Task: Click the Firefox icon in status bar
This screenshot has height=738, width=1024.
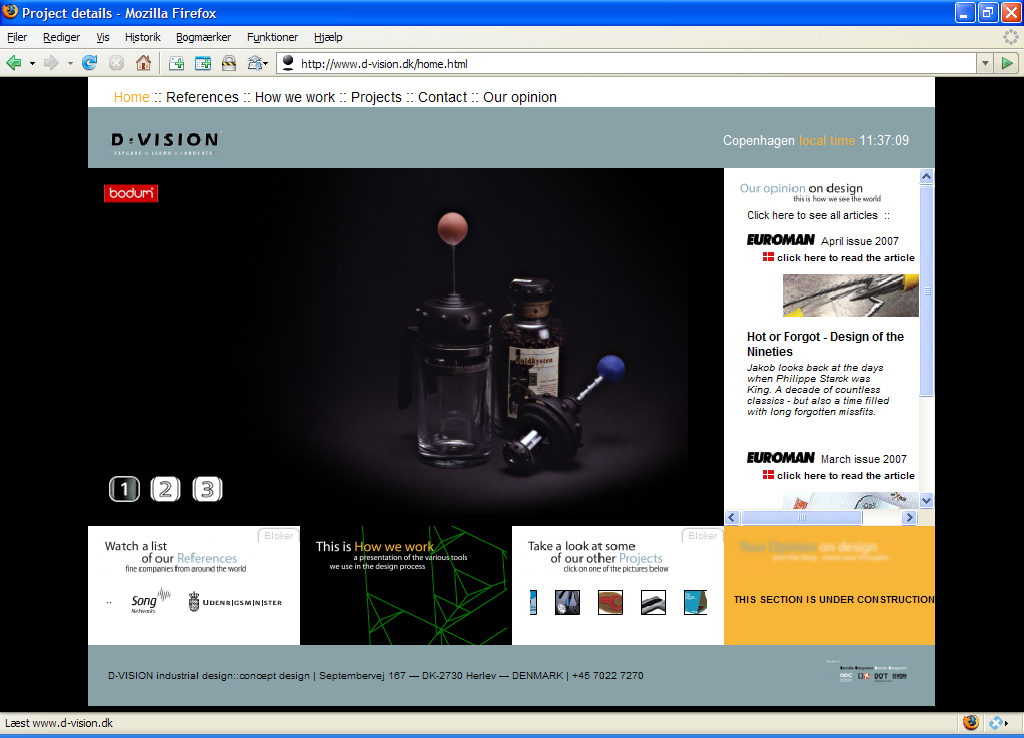Action: click(x=971, y=722)
